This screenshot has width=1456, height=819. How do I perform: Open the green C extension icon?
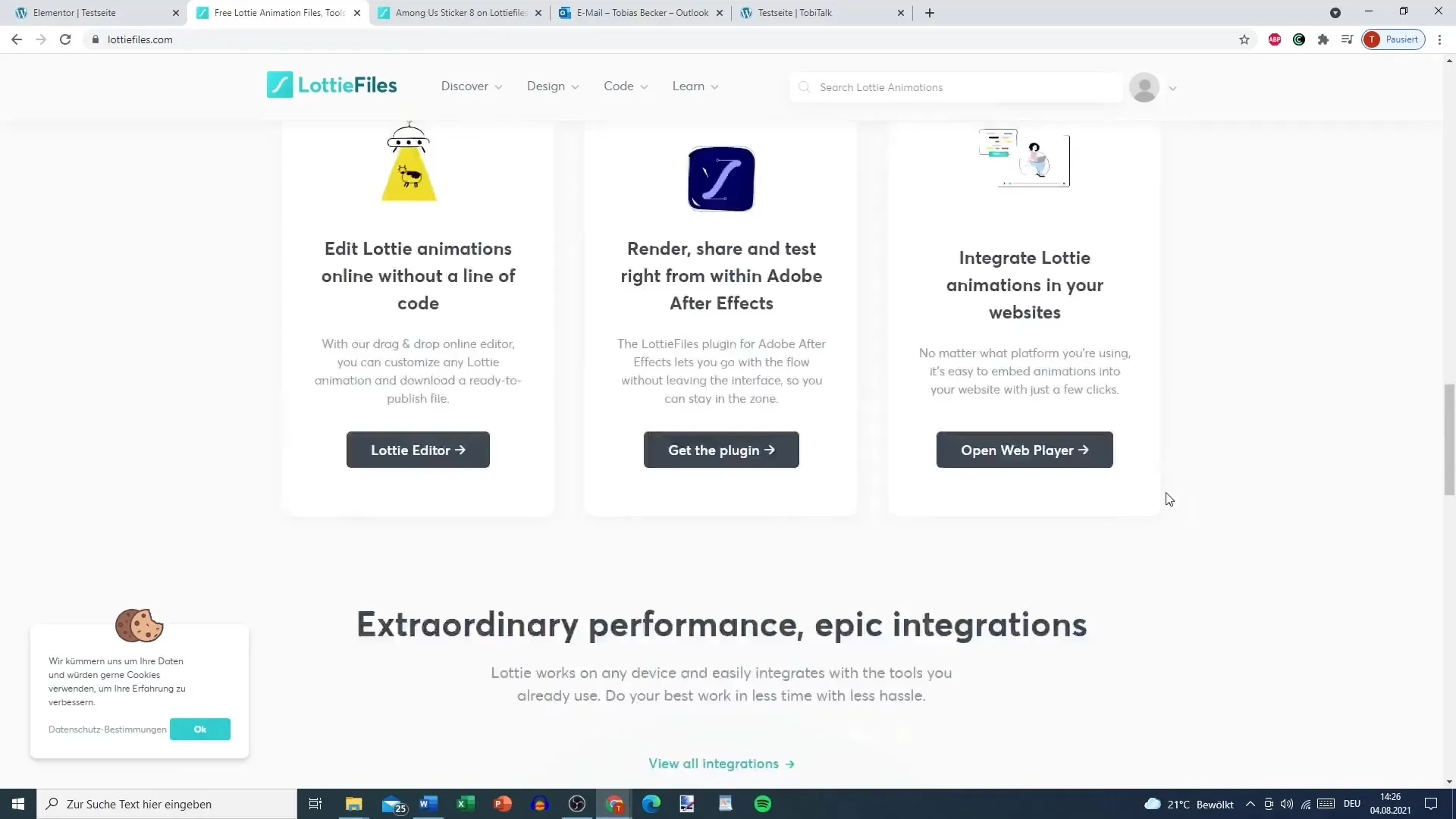pos(1299,39)
